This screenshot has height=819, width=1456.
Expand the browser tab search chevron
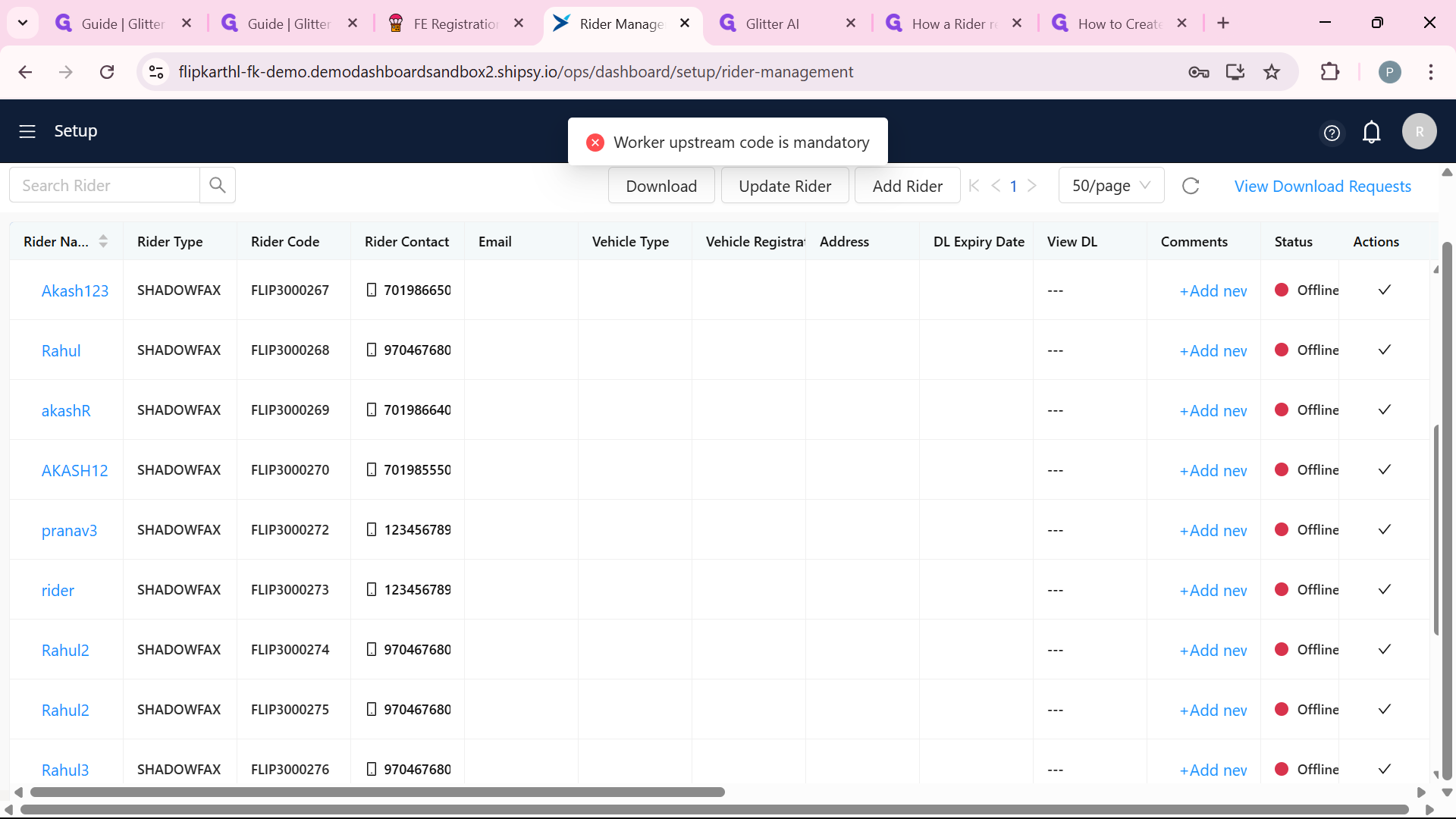coord(23,23)
